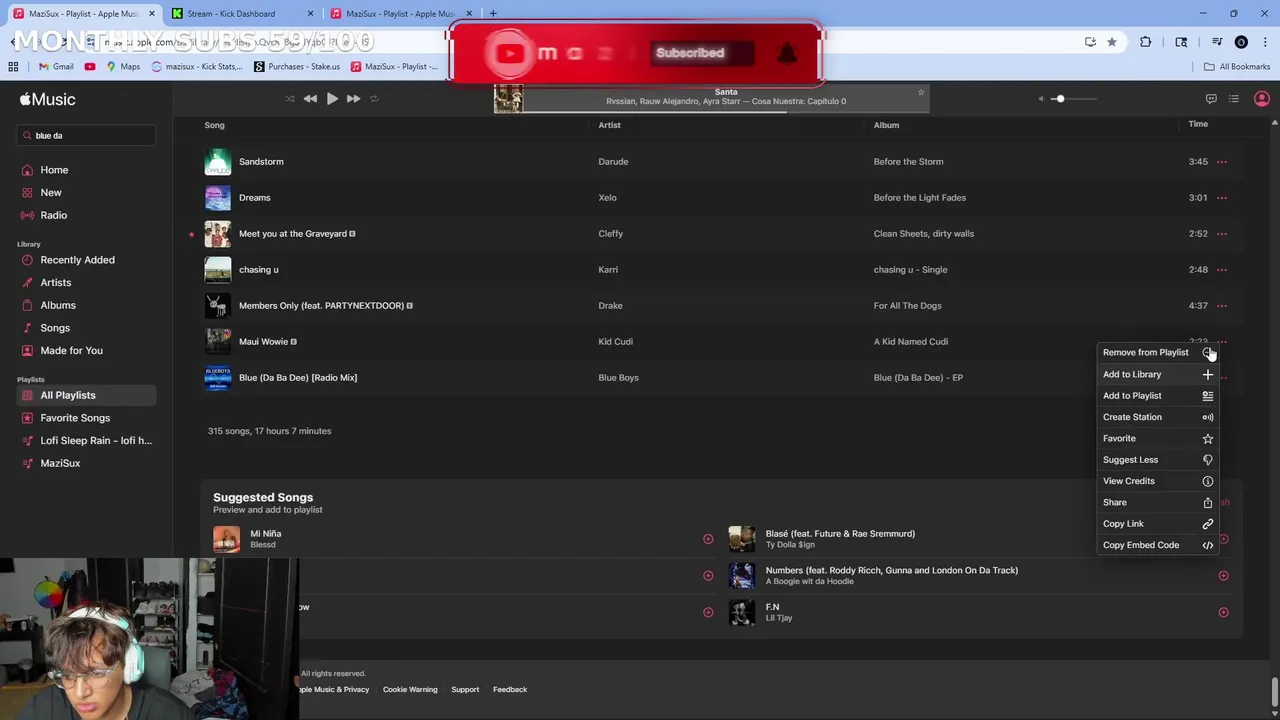Open album Before the Light Fades
This screenshot has width=1280, height=720.
point(920,198)
